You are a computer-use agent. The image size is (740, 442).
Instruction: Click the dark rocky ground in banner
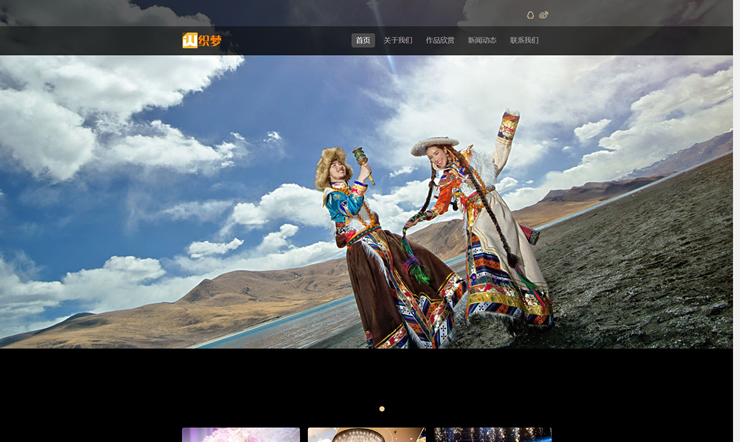click(x=640, y=280)
